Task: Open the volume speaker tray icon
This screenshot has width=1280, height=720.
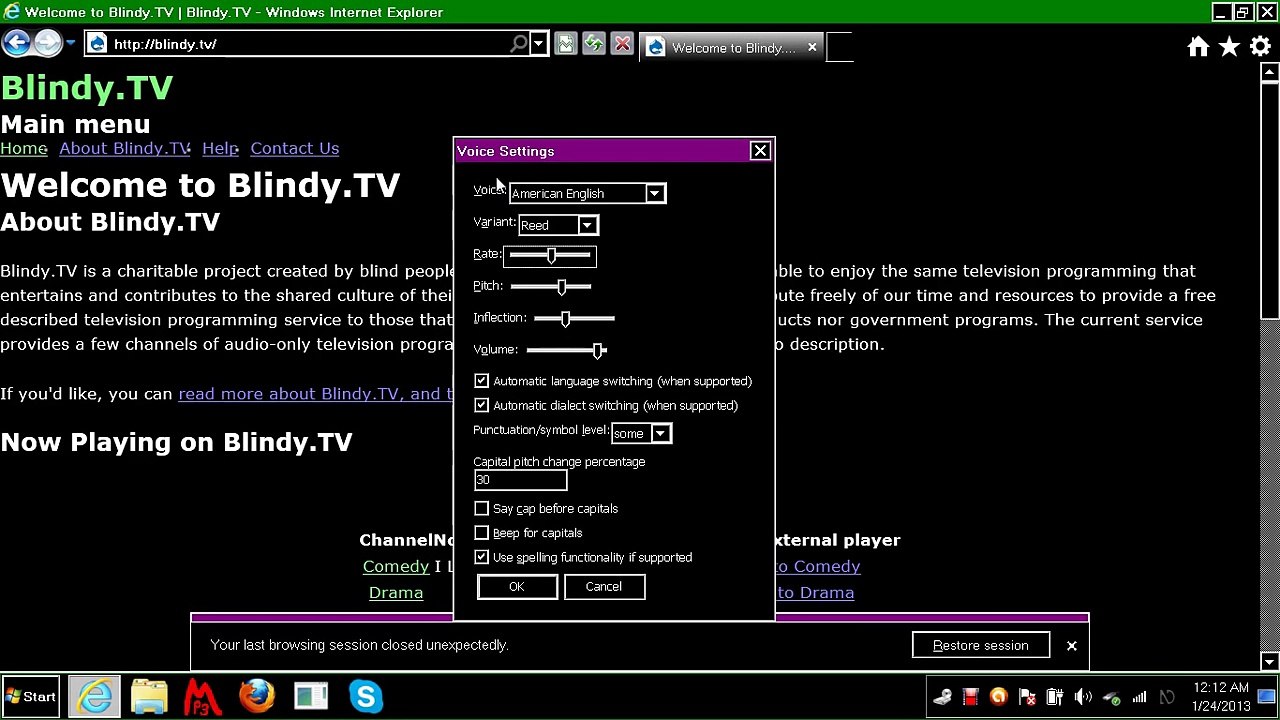Action: pos(1083,697)
